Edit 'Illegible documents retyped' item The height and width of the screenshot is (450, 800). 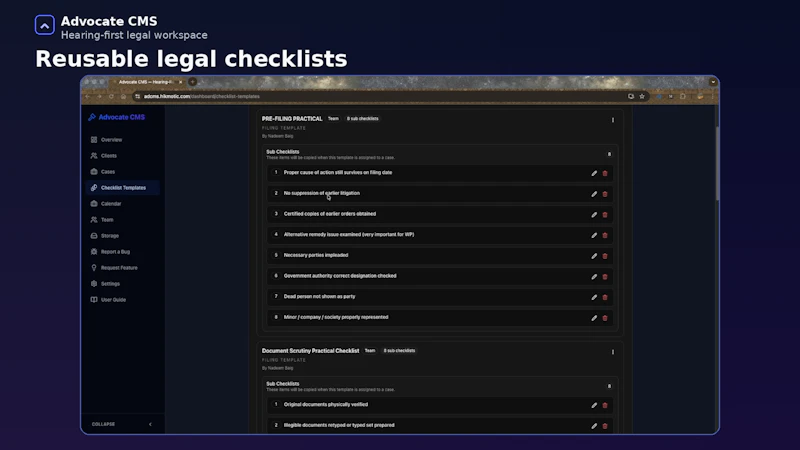[x=594, y=426]
